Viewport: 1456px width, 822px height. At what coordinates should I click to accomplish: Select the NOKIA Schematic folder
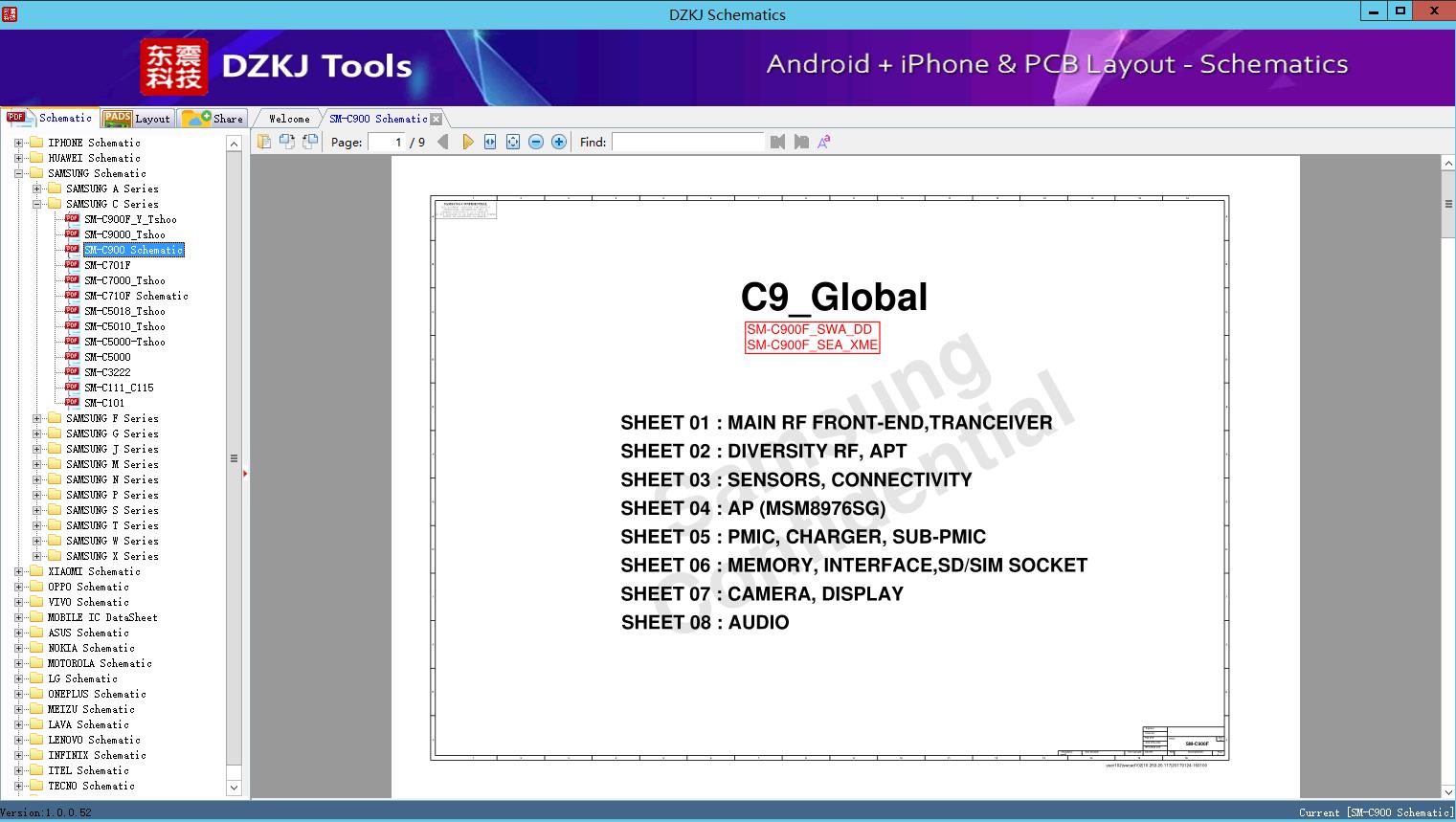point(91,648)
